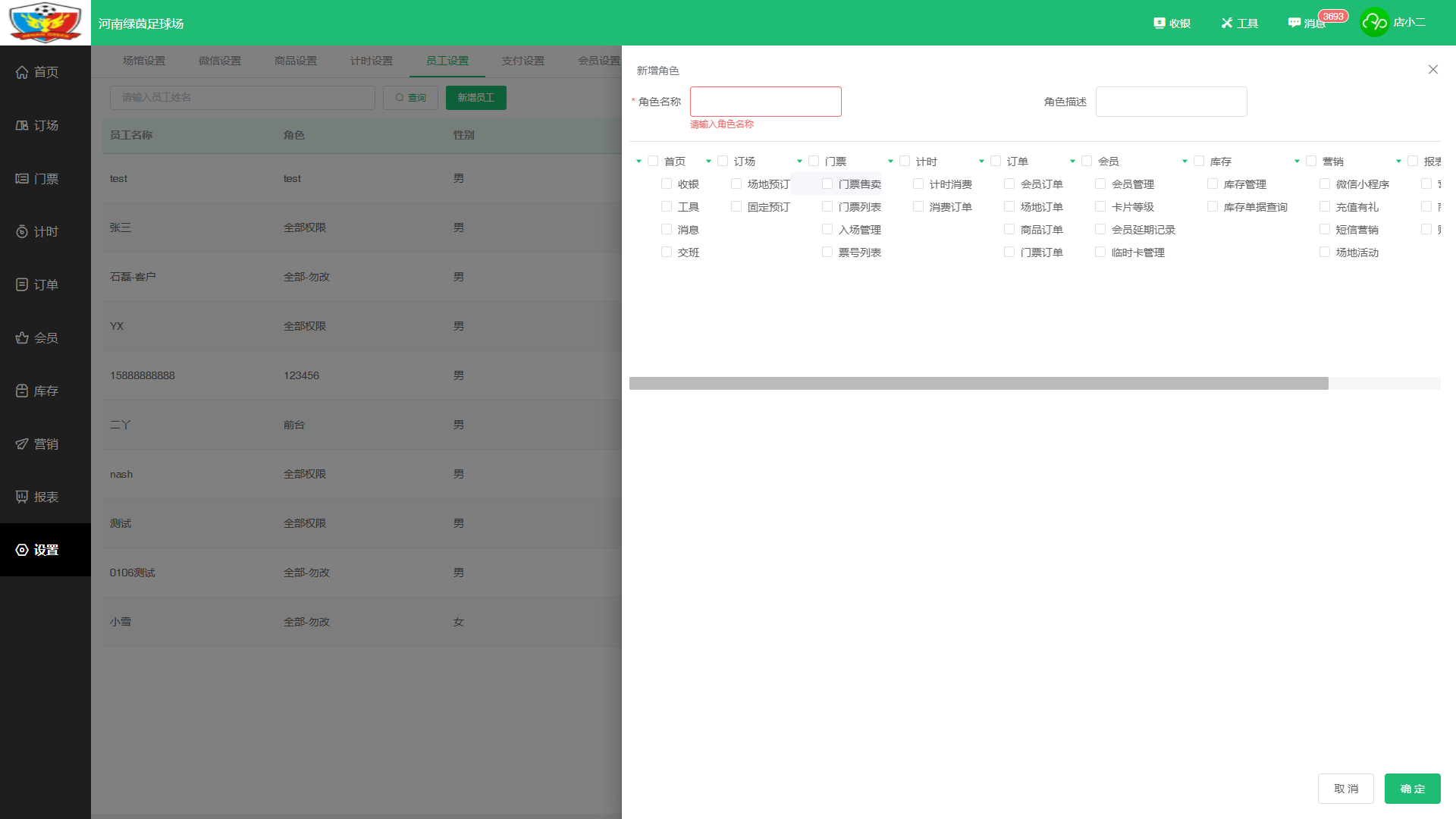Open the 门票 ticket sidebar icon
The height and width of the screenshot is (819, 1456).
[x=22, y=178]
